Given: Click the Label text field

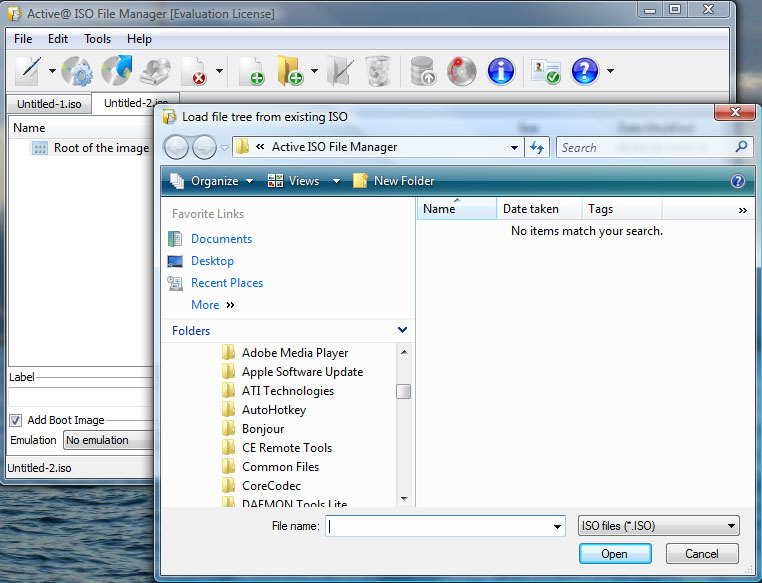Looking at the screenshot, I should 81,397.
